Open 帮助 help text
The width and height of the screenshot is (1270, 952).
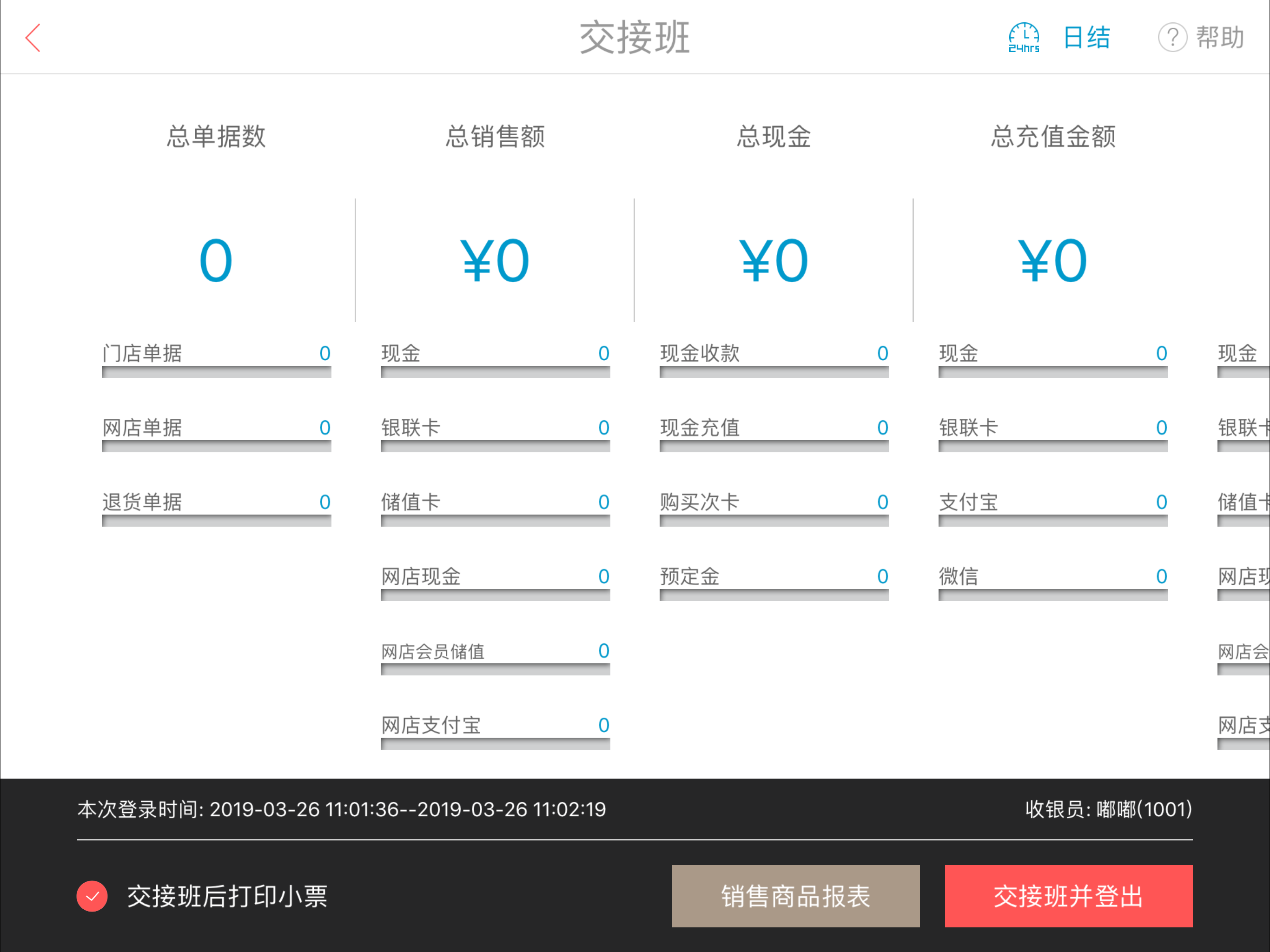click(x=1220, y=38)
